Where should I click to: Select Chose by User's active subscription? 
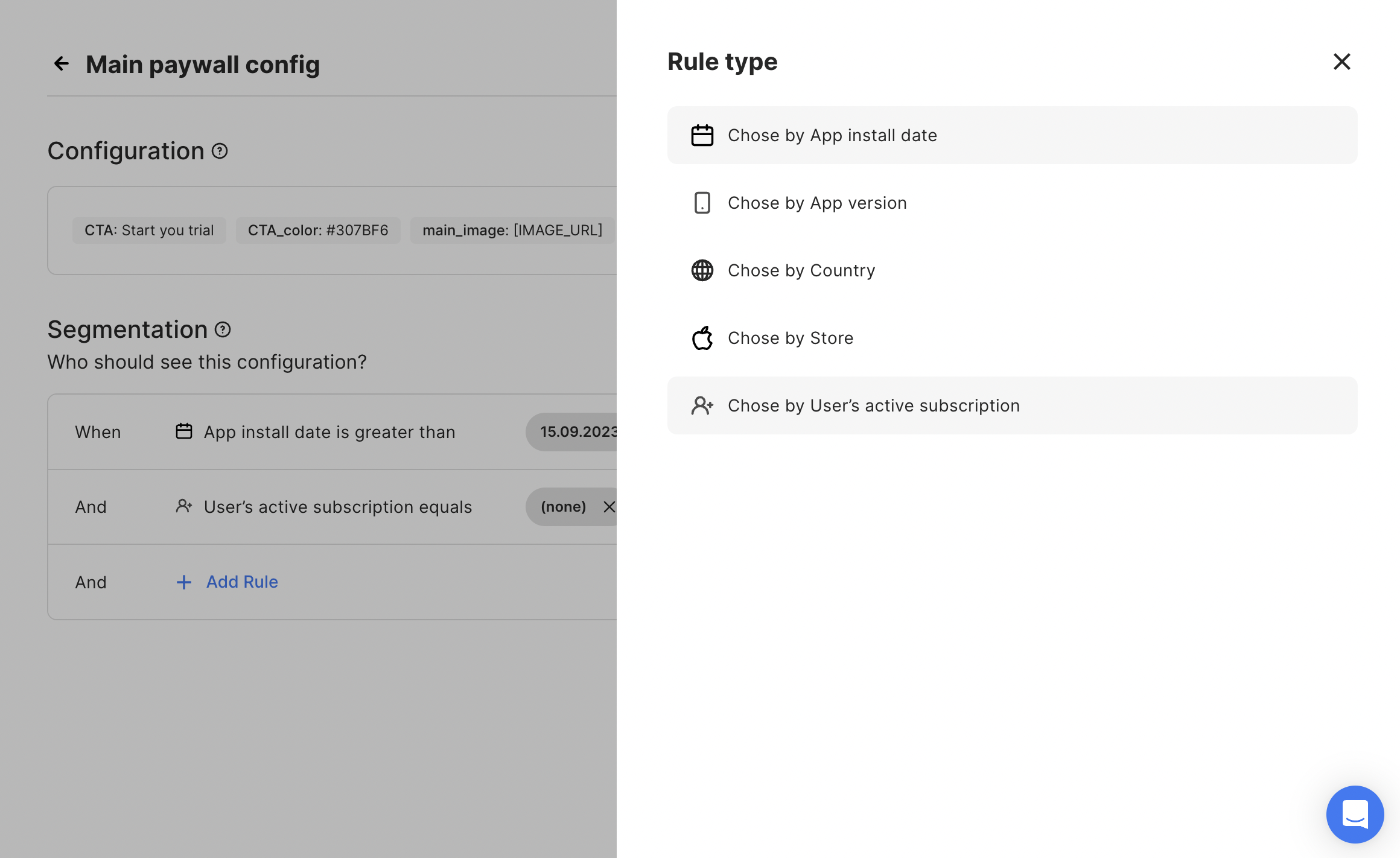coord(874,405)
